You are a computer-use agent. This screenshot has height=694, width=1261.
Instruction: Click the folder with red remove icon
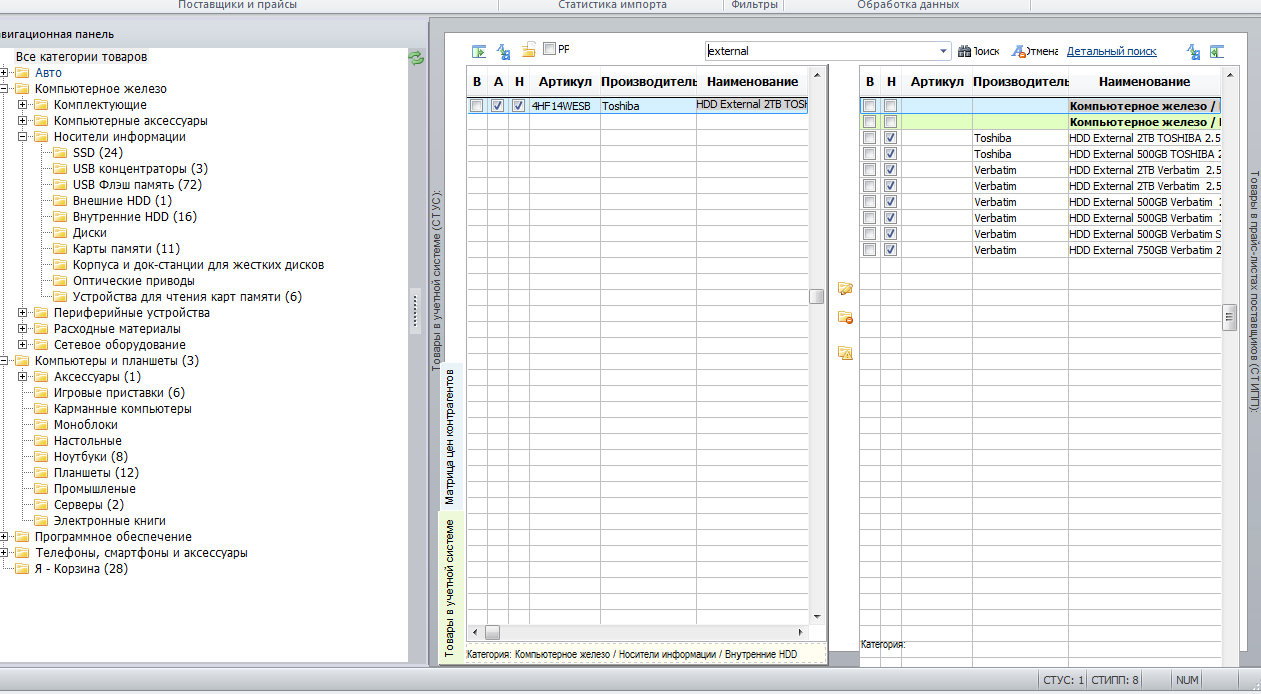pyautogui.click(x=845, y=318)
